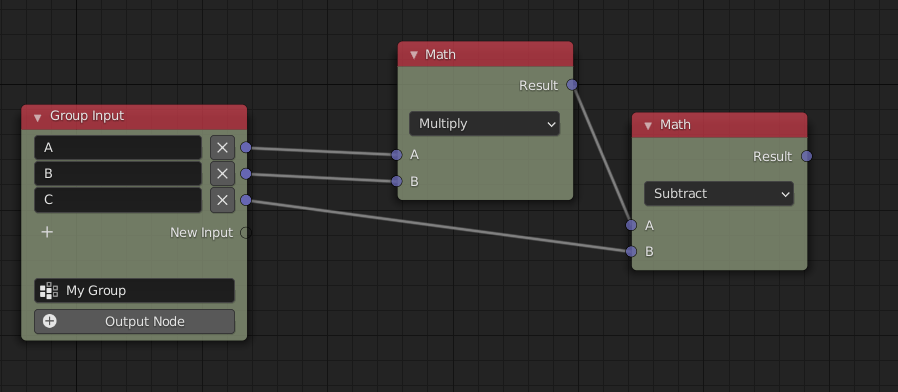The height and width of the screenshot is (392, 898).
Task: Remove input A with its X button
Action: pos(222,148)
